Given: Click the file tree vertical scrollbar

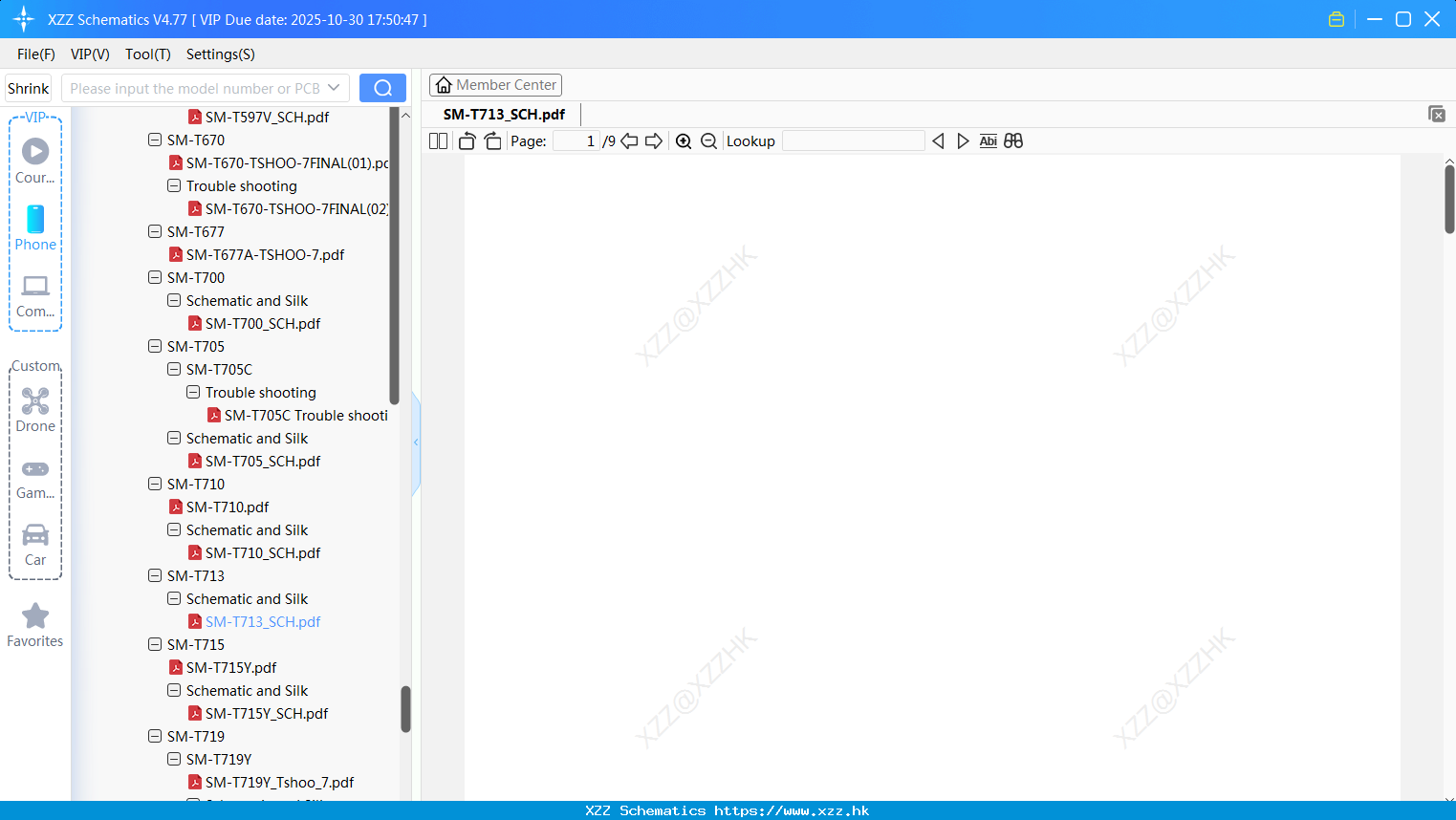Looking at the screenshot, I should click(x=405, y=709).
